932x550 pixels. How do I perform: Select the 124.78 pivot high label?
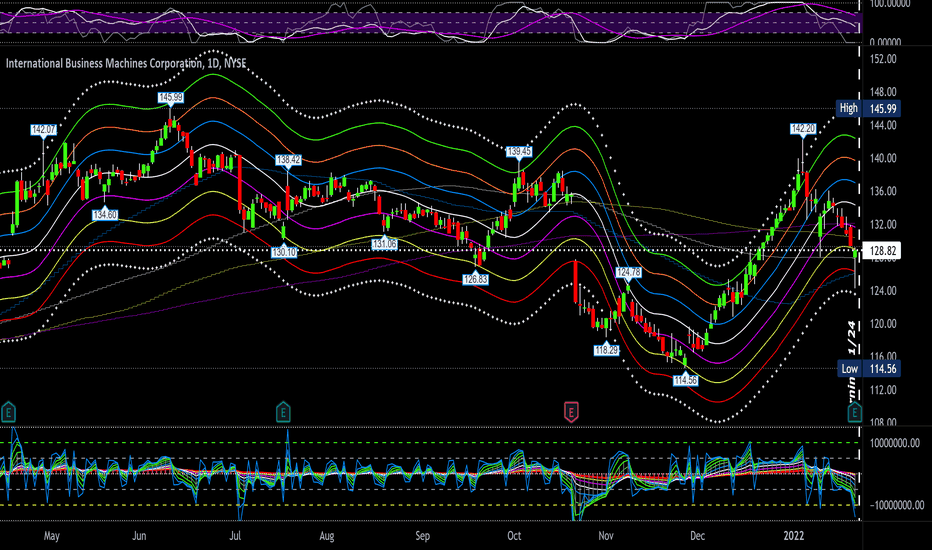(628, 272)
